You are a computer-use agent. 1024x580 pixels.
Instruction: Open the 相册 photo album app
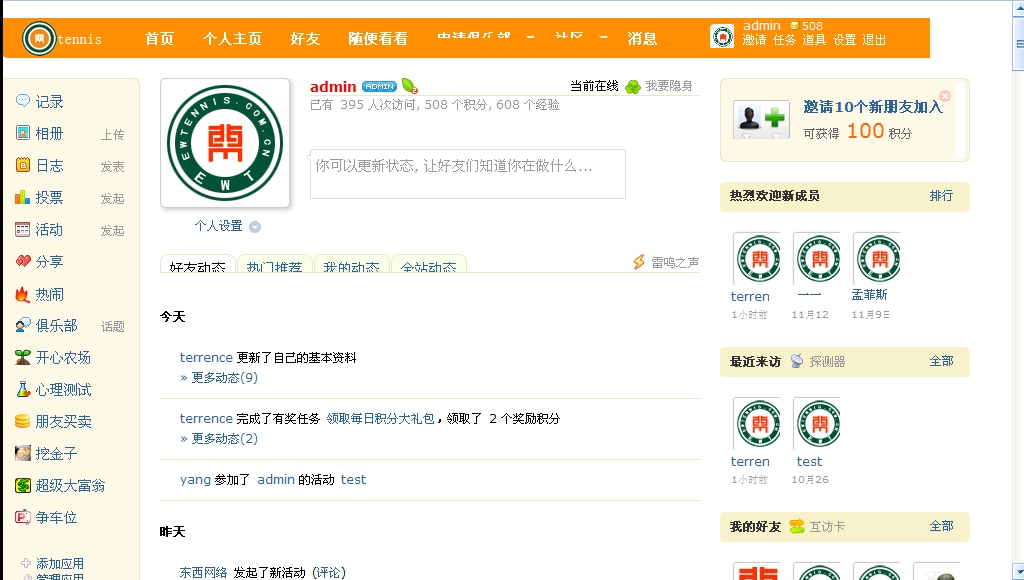[x=49, y=134]
